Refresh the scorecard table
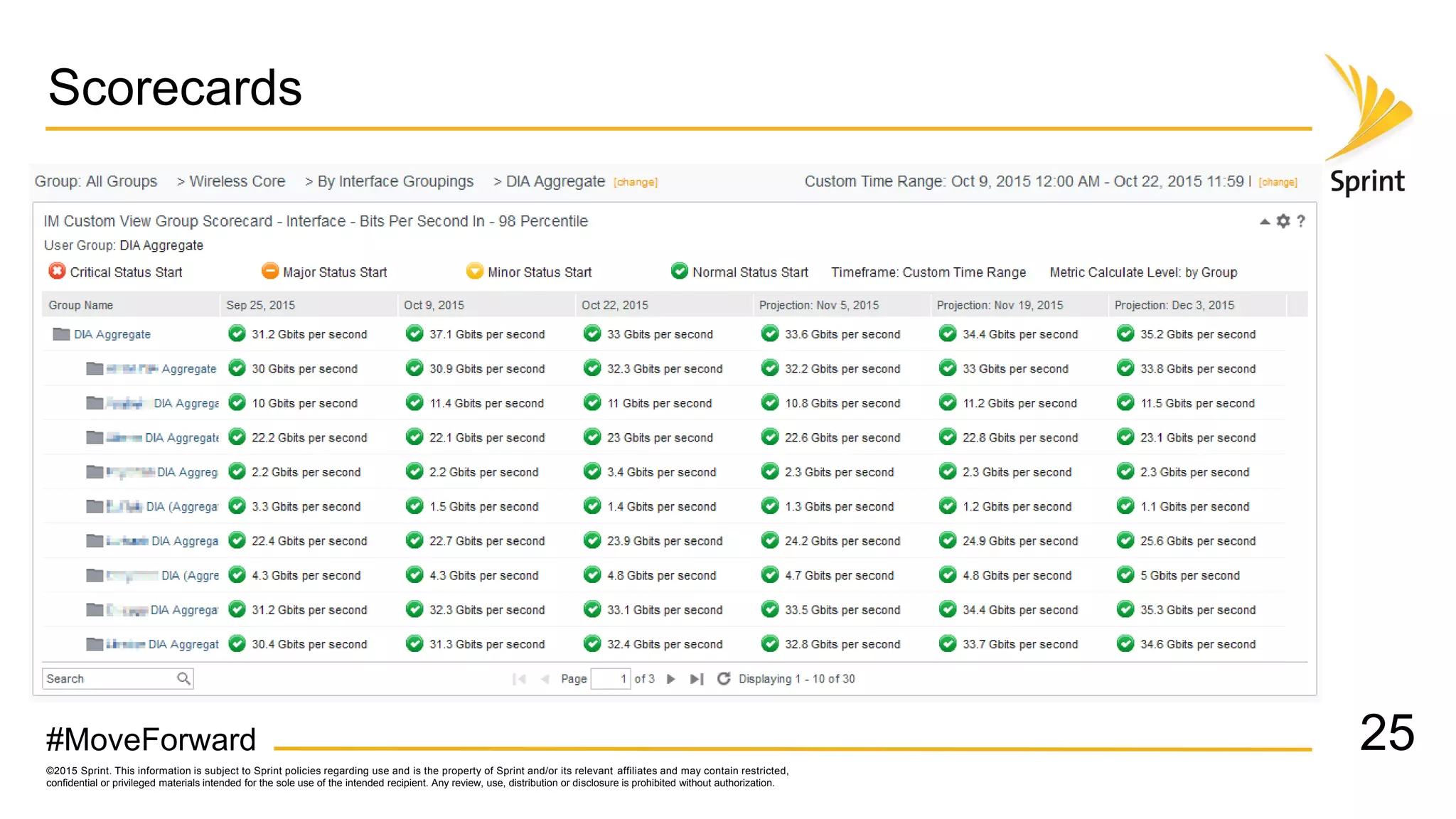 pyautogui.click(x=724, y=679)
